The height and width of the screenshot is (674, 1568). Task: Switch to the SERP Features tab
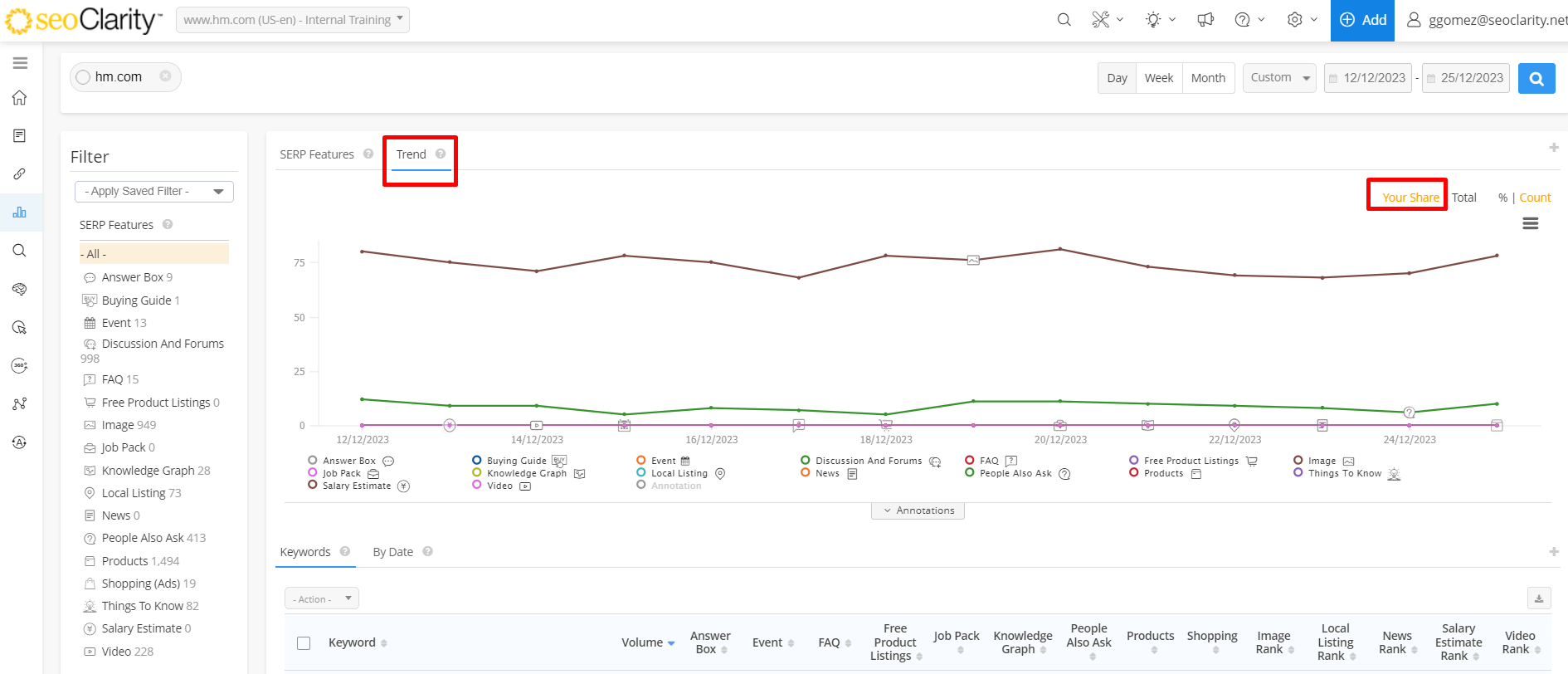pyautogui.click(x=317, y=154)
